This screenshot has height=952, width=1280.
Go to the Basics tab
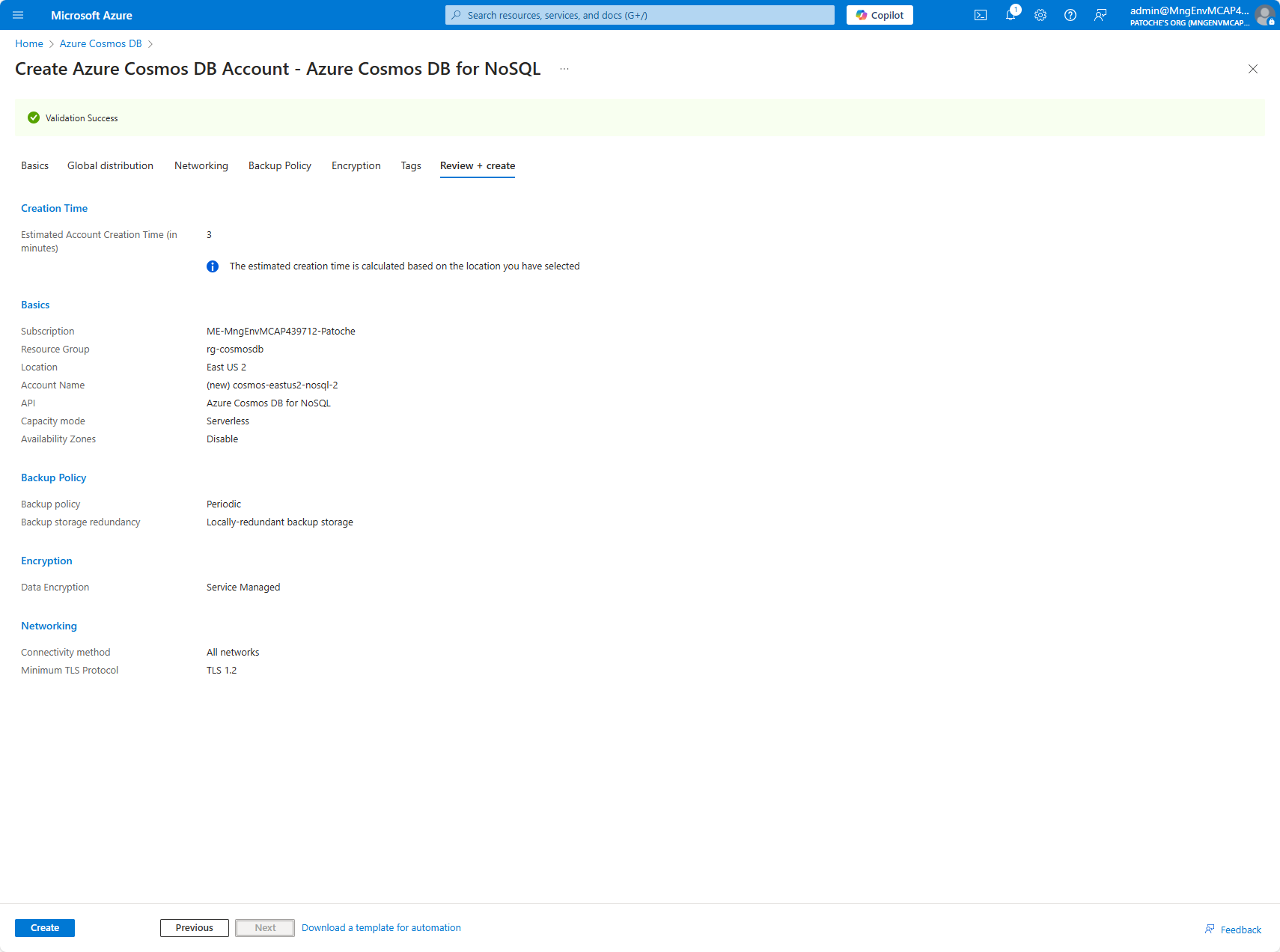tap(34, 165)
